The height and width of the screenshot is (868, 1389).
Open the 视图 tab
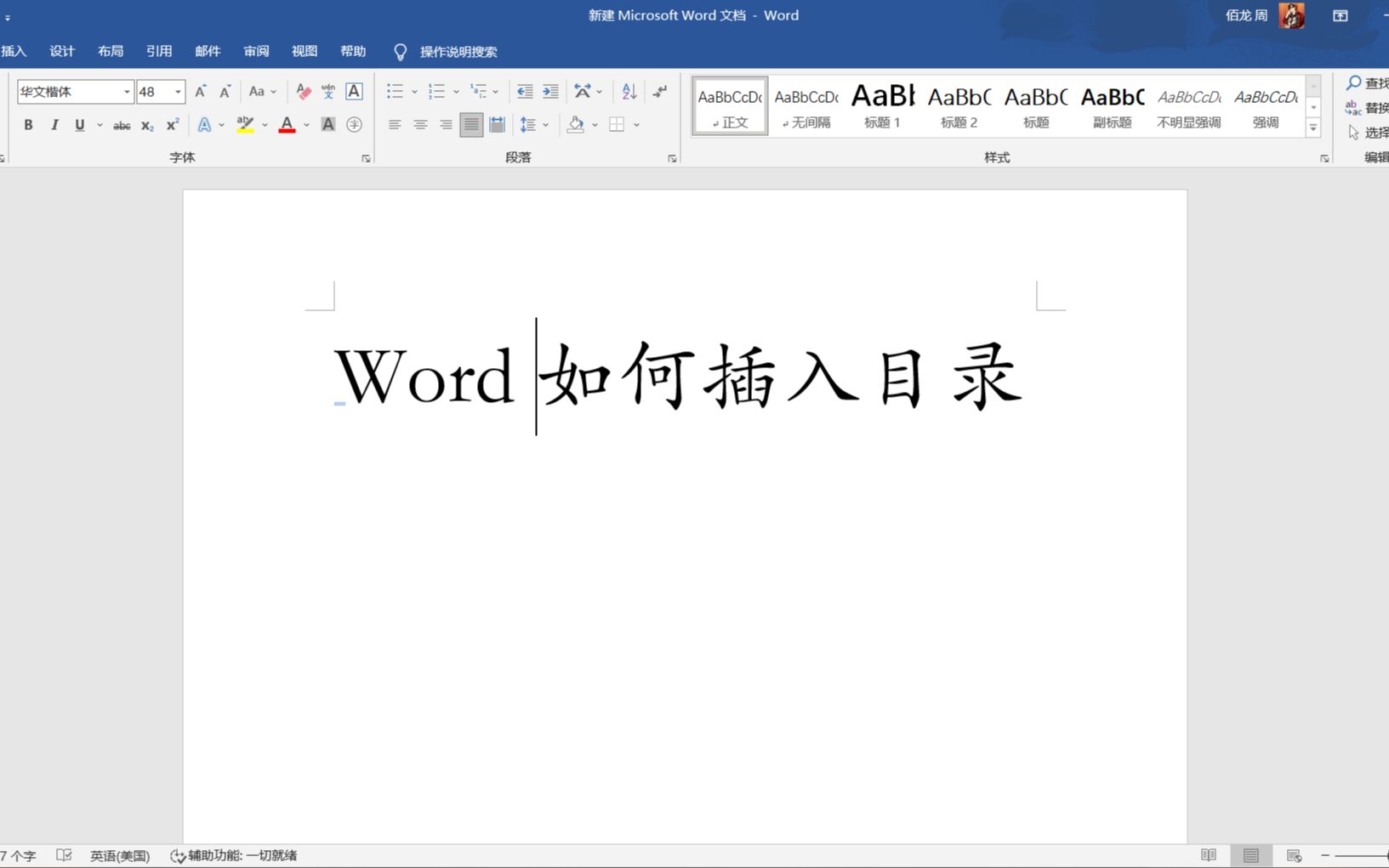(305, 51)
